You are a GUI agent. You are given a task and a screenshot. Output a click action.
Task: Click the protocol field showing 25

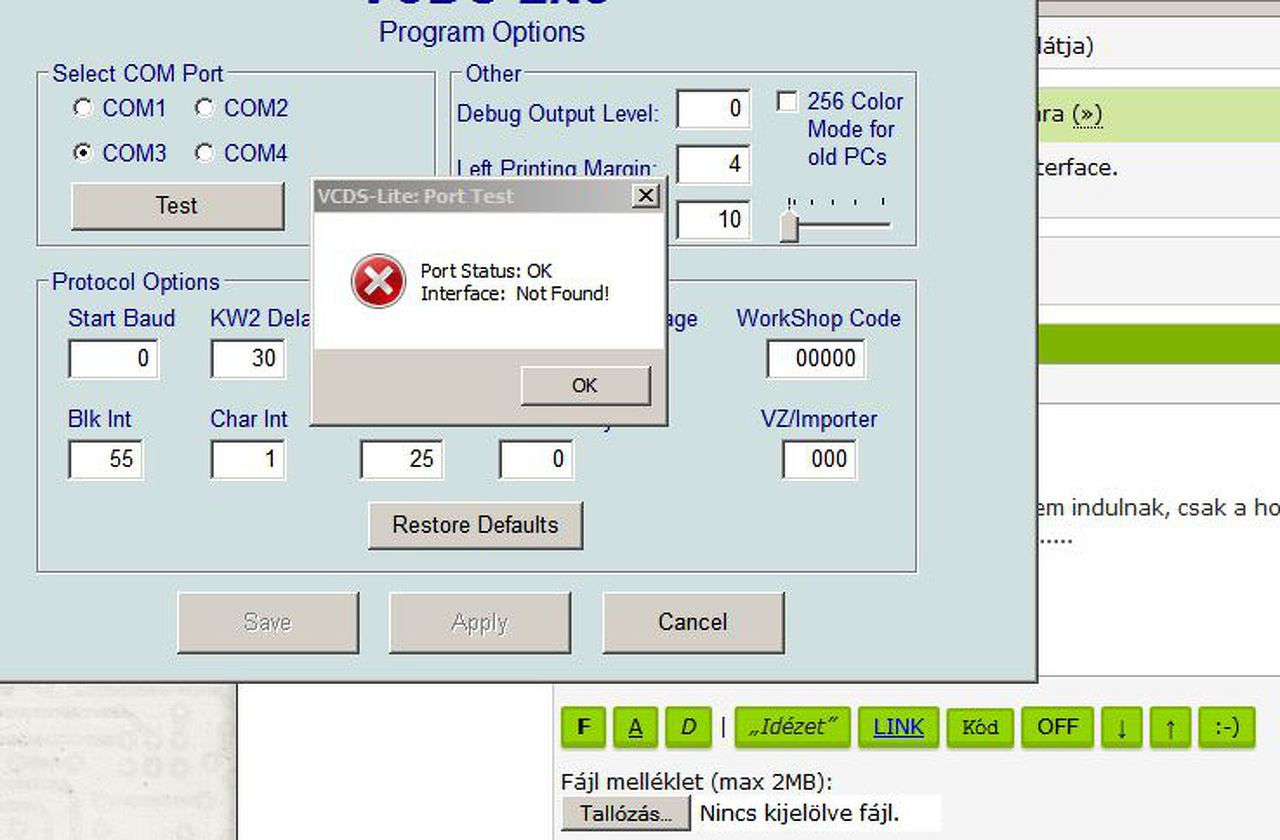tap(402, 459)
